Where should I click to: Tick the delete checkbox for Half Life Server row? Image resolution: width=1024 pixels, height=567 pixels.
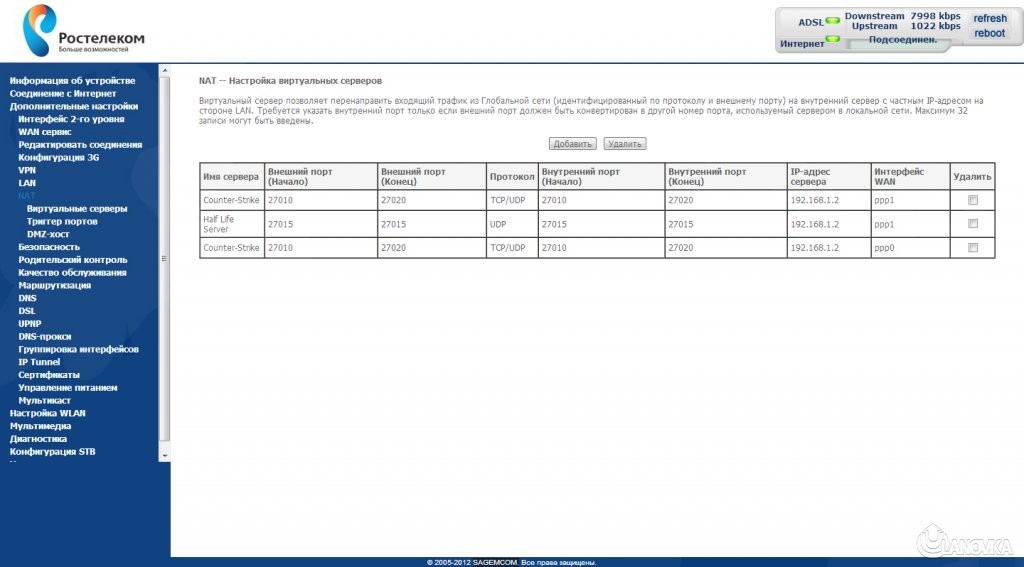pos(972,223)
